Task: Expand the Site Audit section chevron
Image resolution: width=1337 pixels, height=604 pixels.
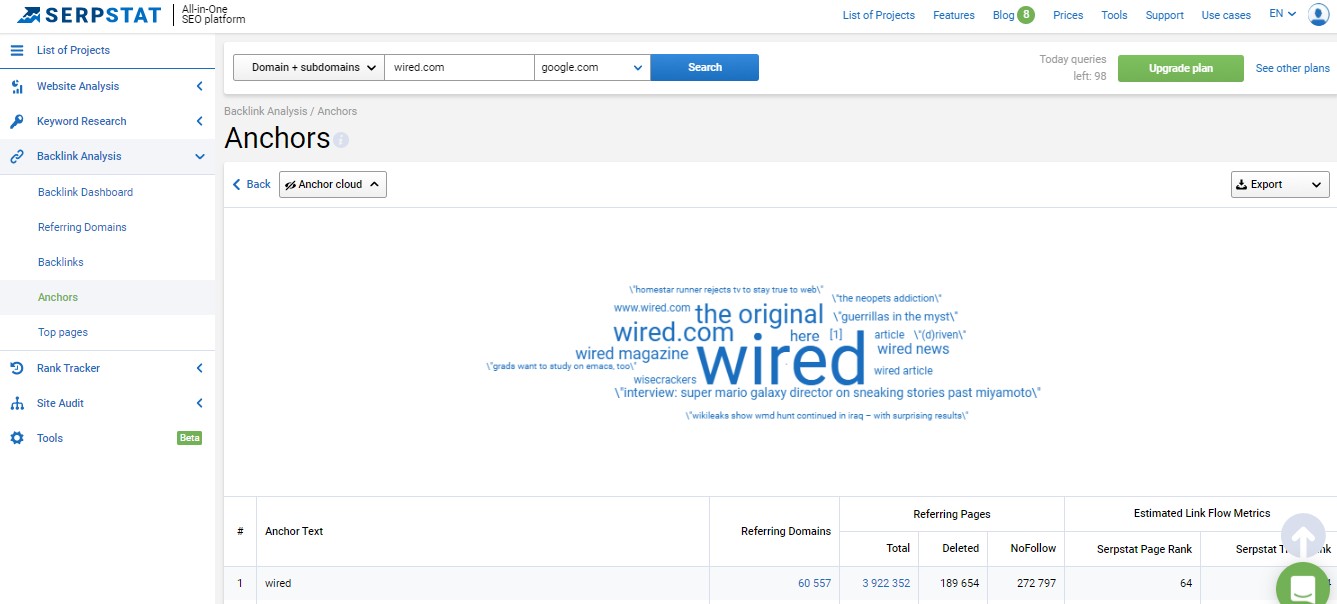Action: [200, 403]
